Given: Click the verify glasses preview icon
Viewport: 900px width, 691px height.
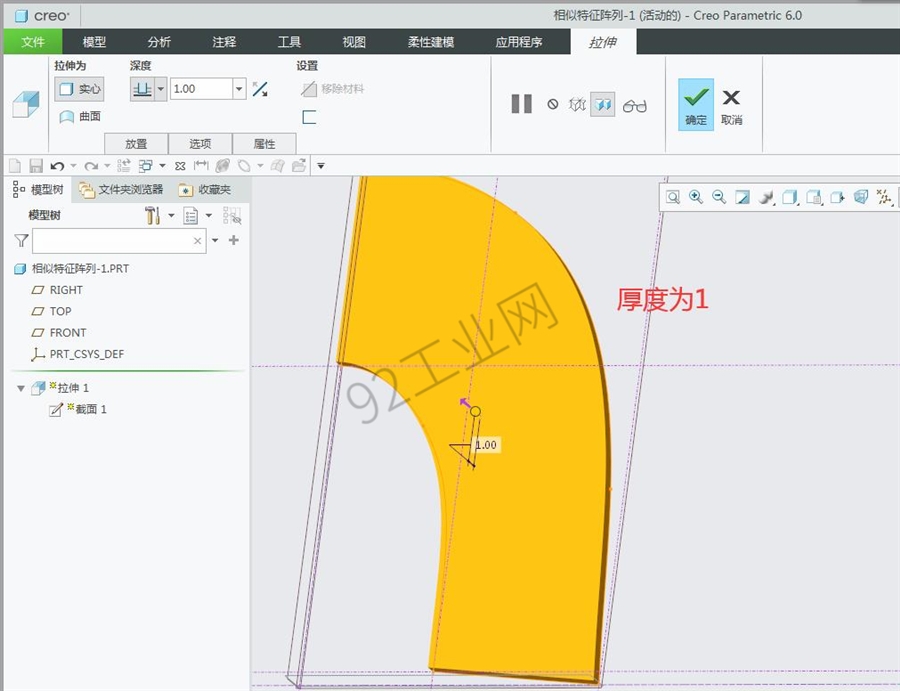Looking at the screenshot, I should point(634,105).
